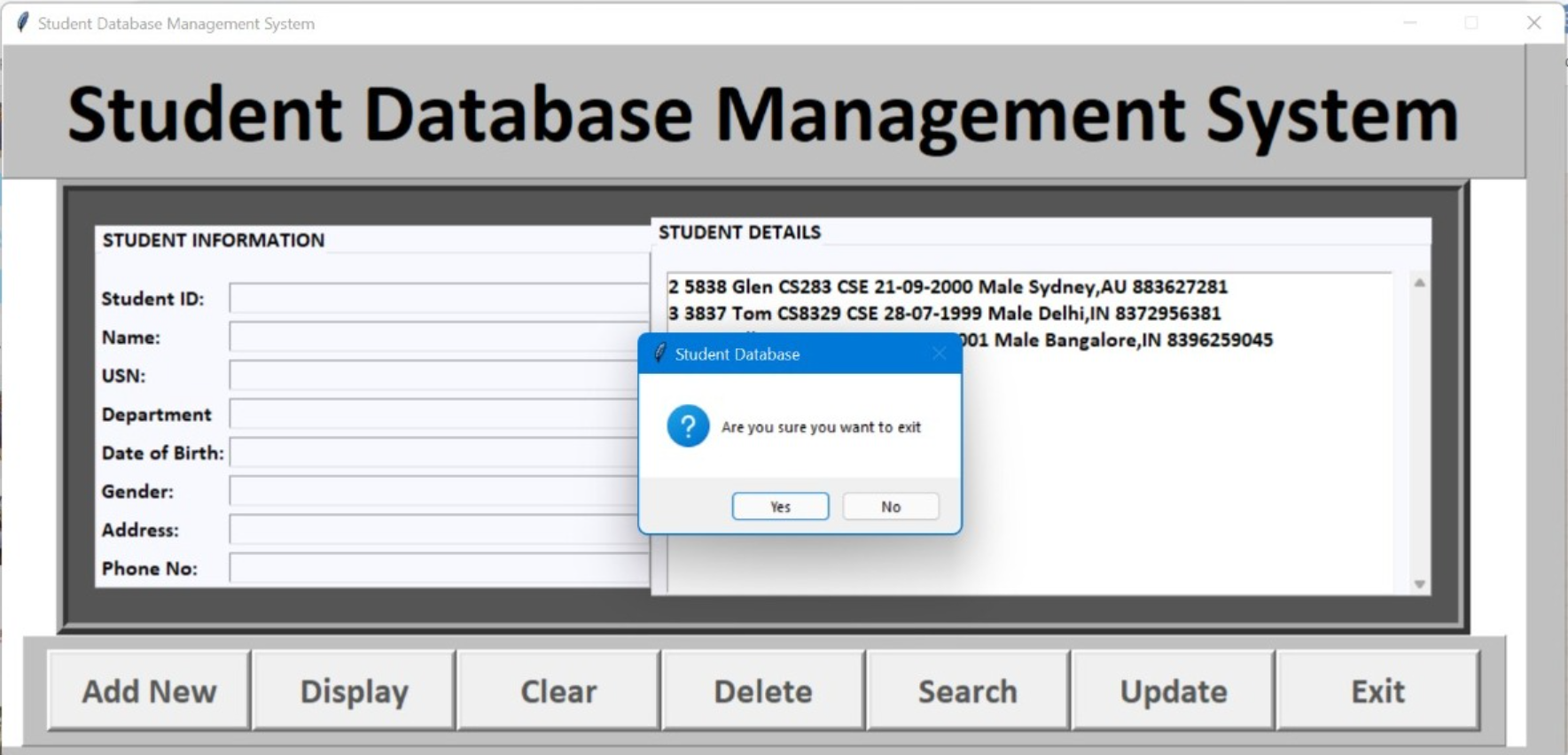Confirm exit by clicking Yes

(x=780, y=507)
